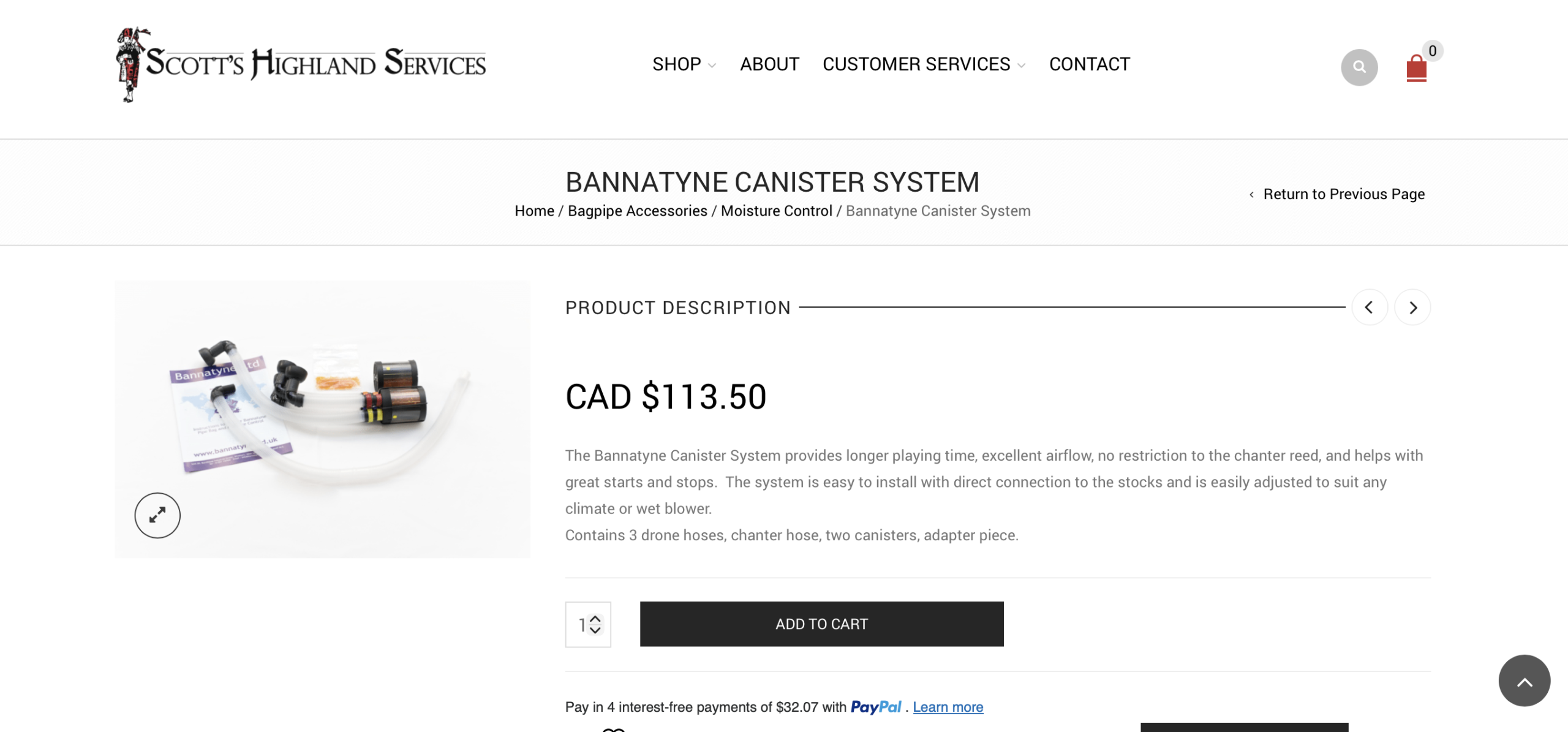Click the PayPal logo
The image size is (1568, 732).
click(x=875, y=707)
